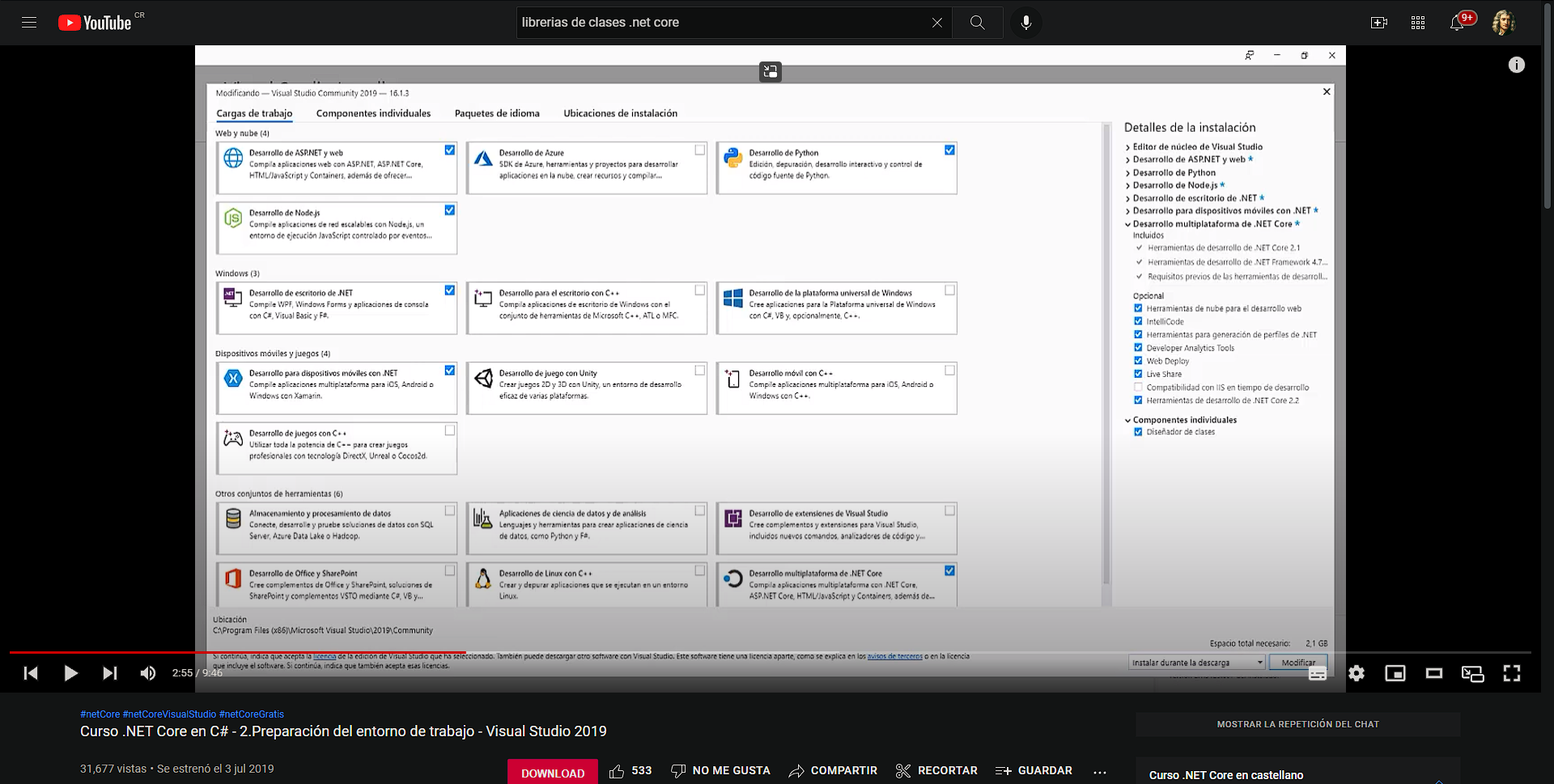The image size is (1554, 784).
Task: Open the #netCoreVisualStudio hashtag link
Action: click(169, 714)
